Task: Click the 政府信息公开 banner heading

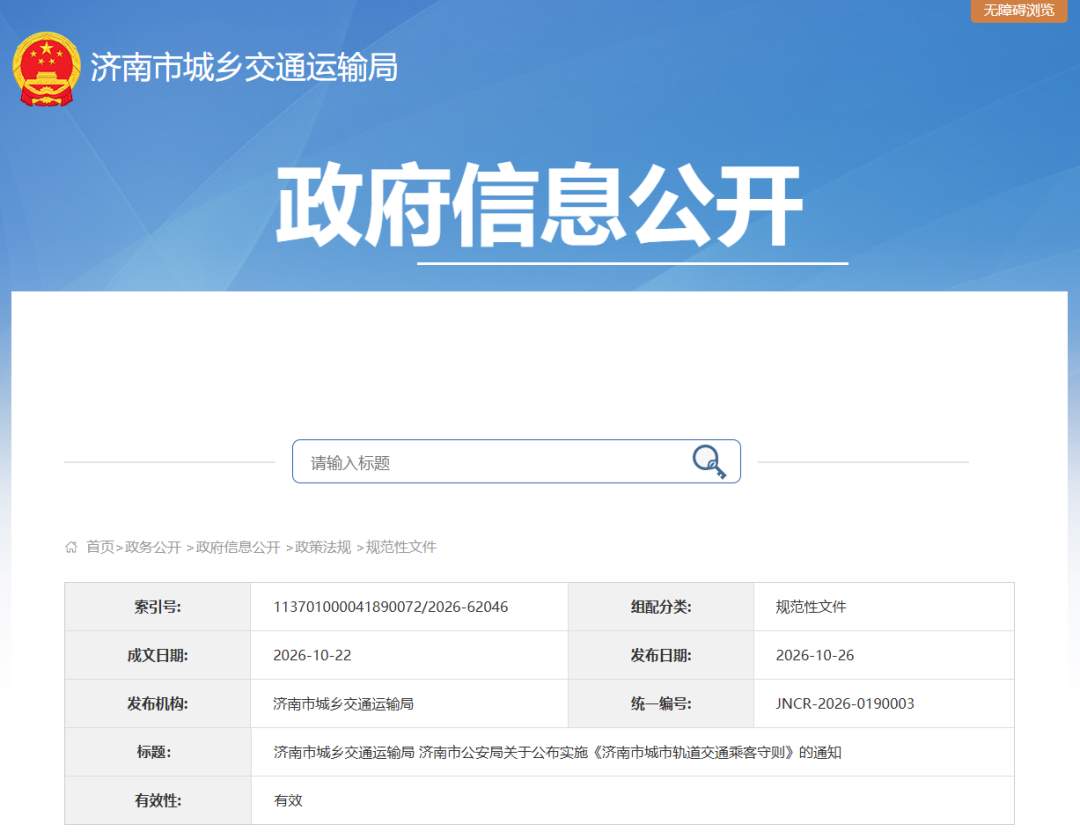Action: [539, 205]
